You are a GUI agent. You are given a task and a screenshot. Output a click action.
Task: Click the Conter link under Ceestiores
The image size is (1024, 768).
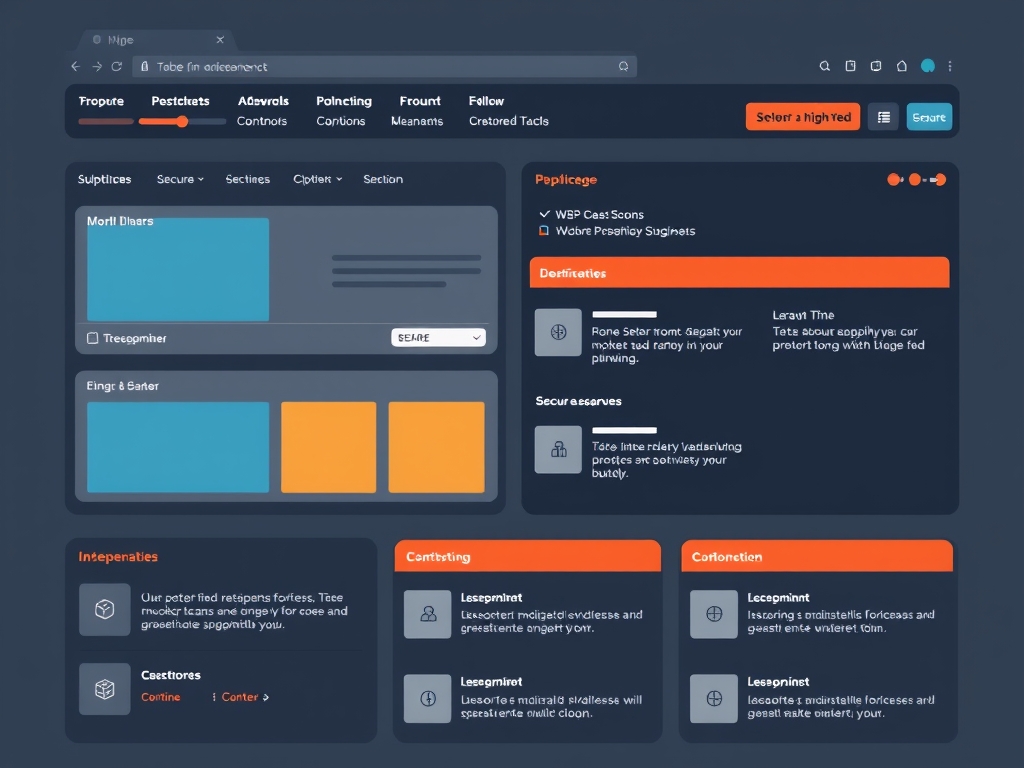(240, 697)
